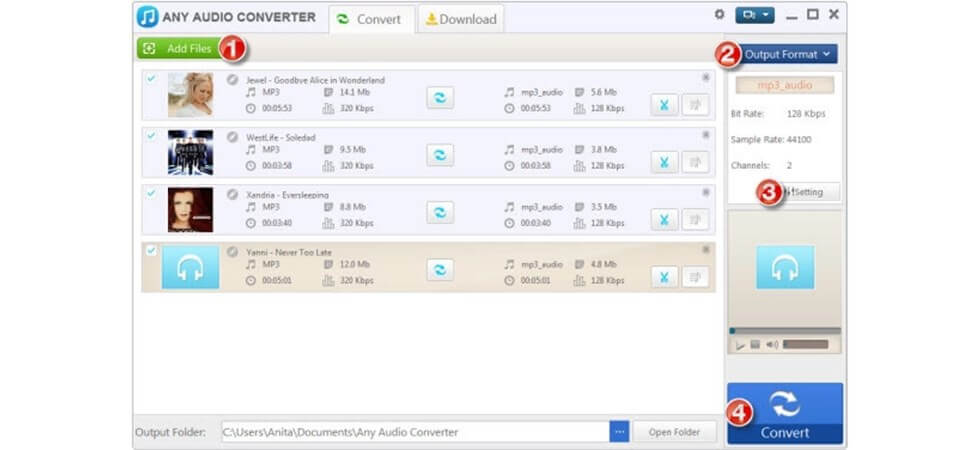Open the scissors clip tool for WestLife track
980x450 pixels.
coord(664,162)
